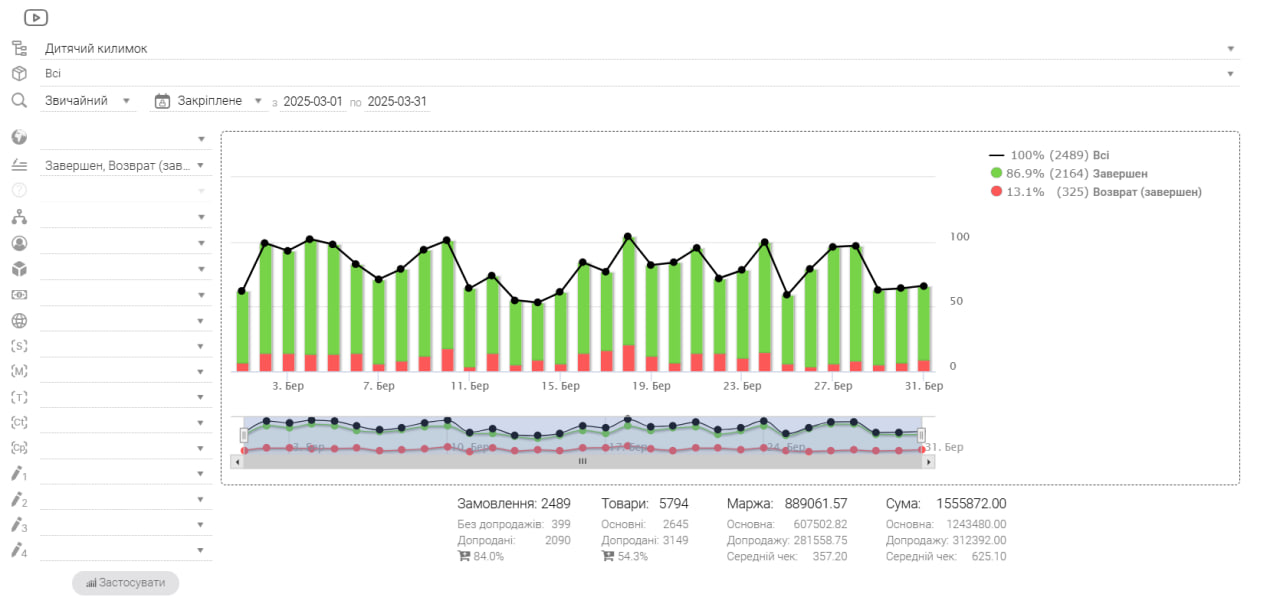Click the chart navigator right scroll arrow

pos(929,461)
